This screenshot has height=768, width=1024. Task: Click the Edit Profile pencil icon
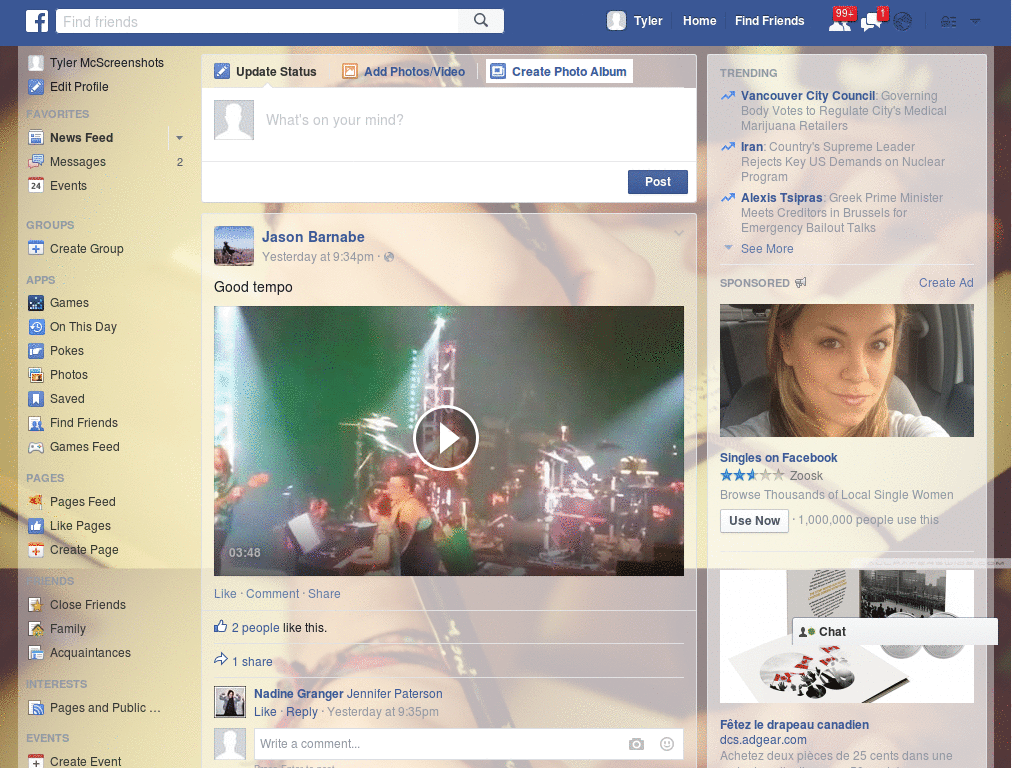36,87
